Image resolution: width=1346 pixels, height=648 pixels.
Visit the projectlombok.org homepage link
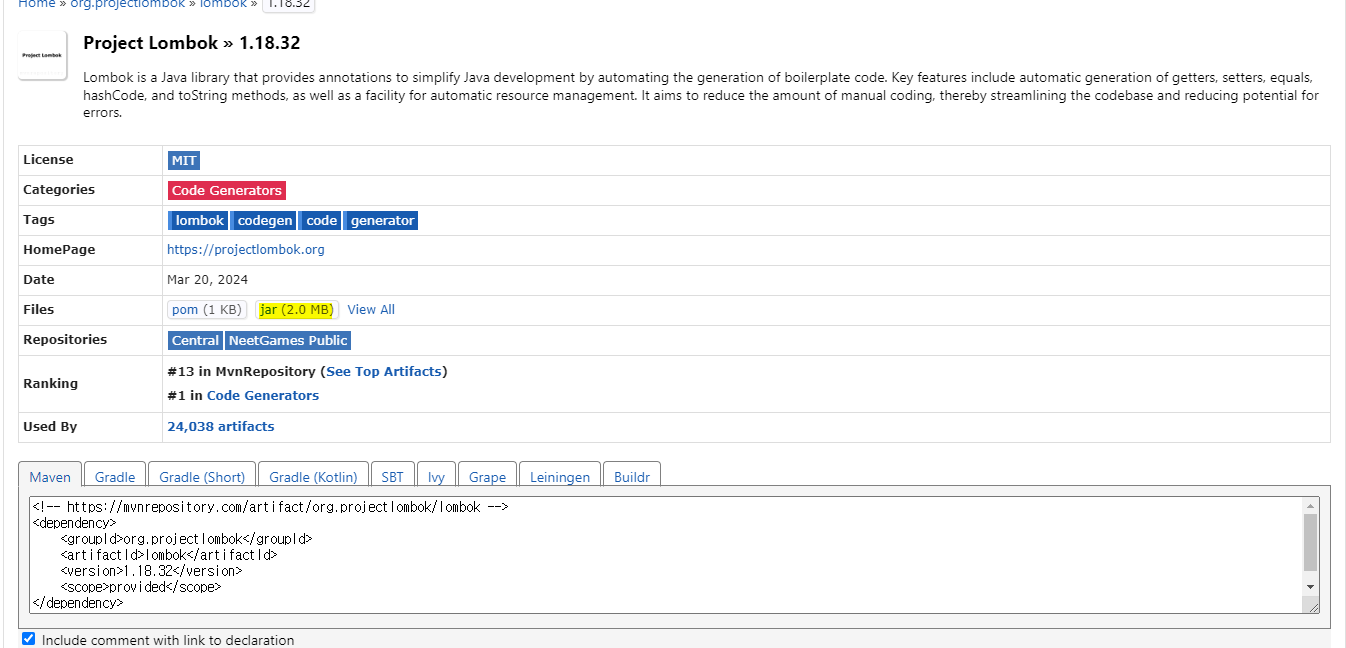click(x=245, y=250)
